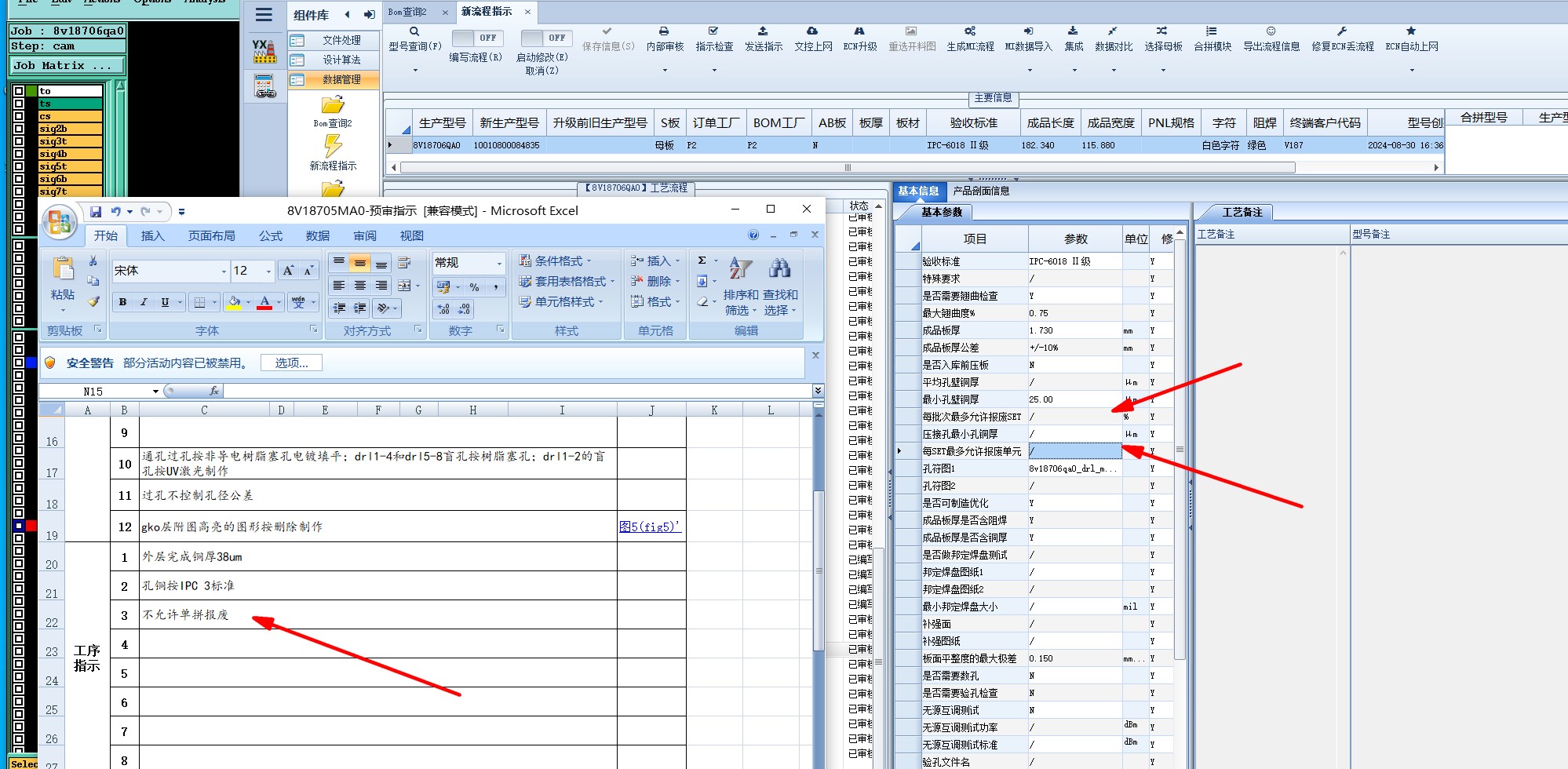
Task: Open the Excel 审阅 ribbon tab
Action: [364, 236]
